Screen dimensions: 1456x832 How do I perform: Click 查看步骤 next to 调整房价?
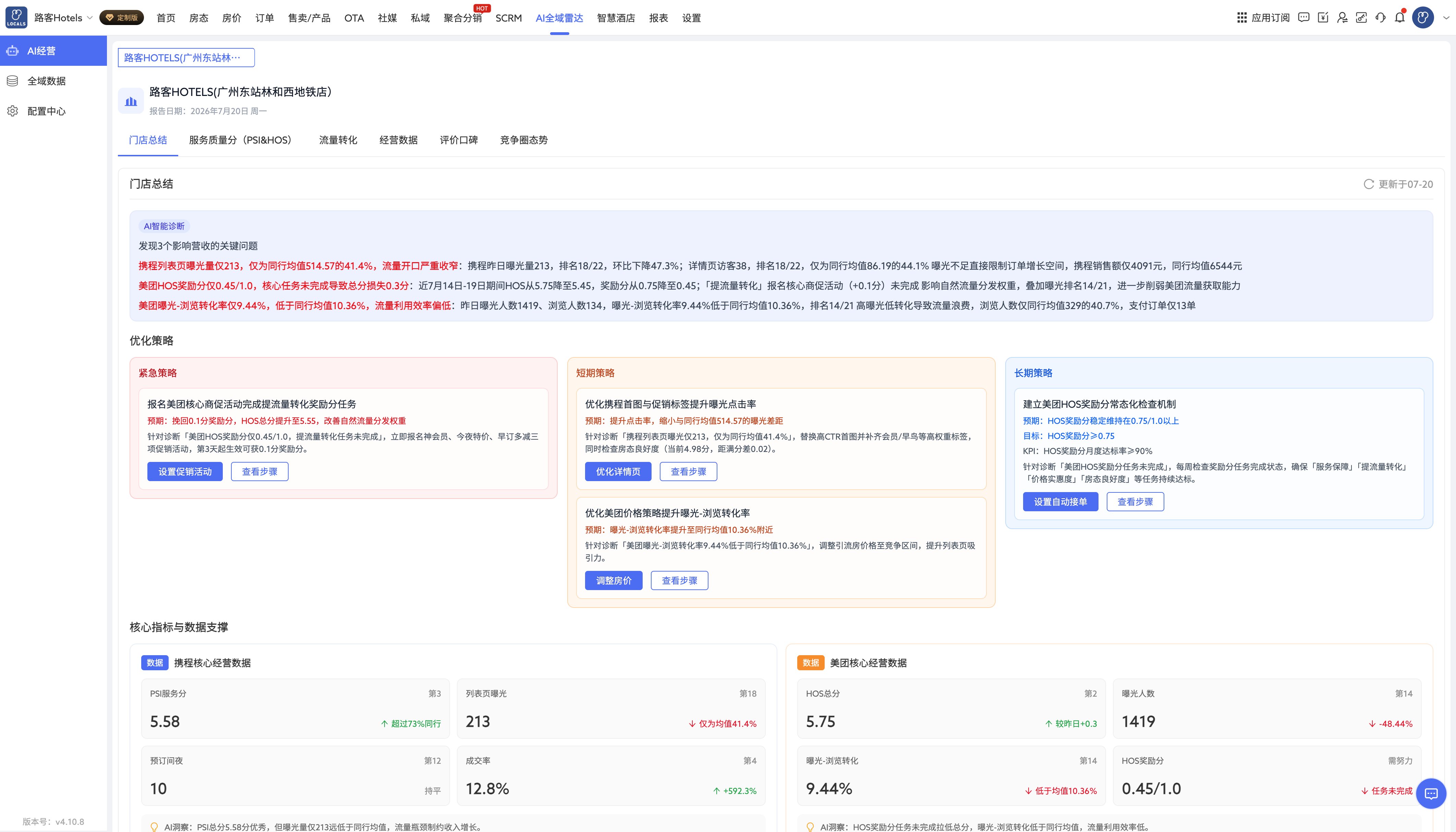tap(679, 580)
